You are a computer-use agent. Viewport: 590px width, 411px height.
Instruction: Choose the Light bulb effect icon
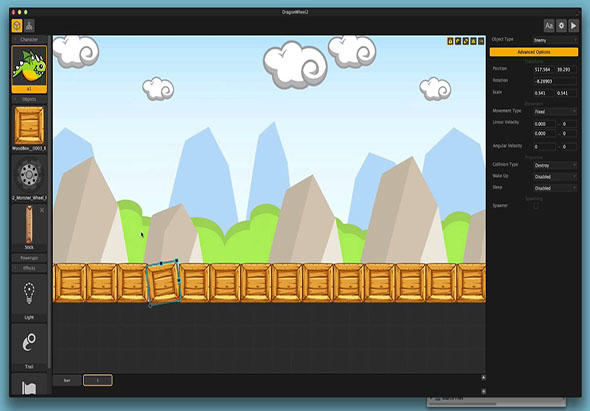pos(29,293)
